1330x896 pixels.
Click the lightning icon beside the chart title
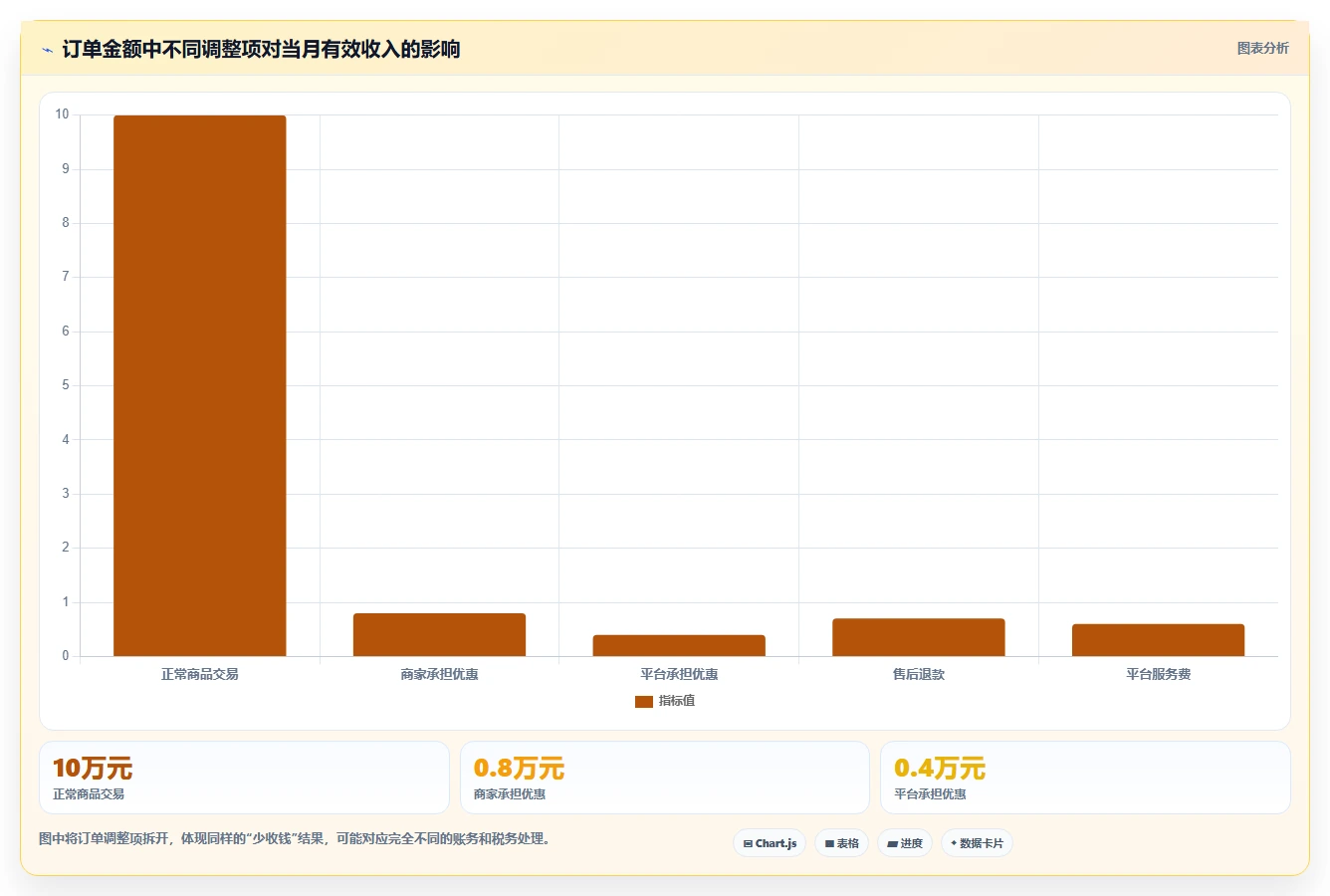[47, 50]
